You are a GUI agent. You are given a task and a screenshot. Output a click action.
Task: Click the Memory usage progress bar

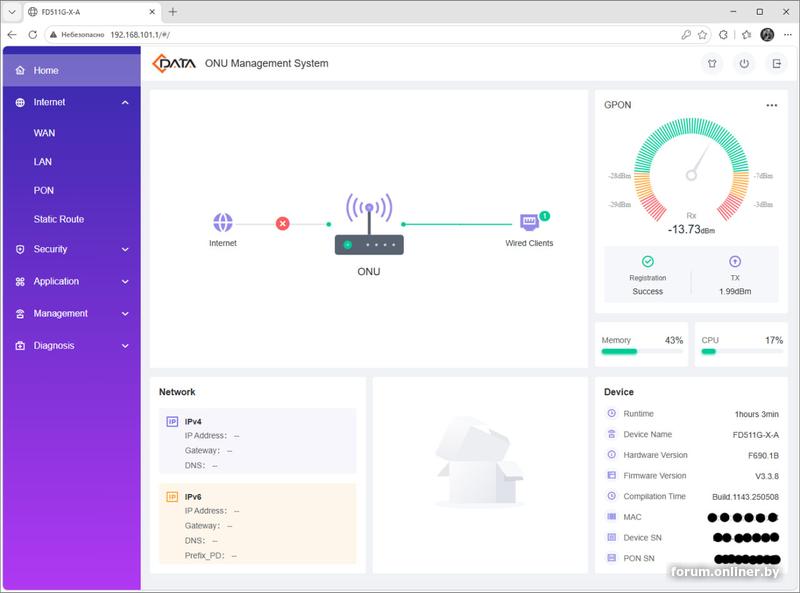(642, 352)
